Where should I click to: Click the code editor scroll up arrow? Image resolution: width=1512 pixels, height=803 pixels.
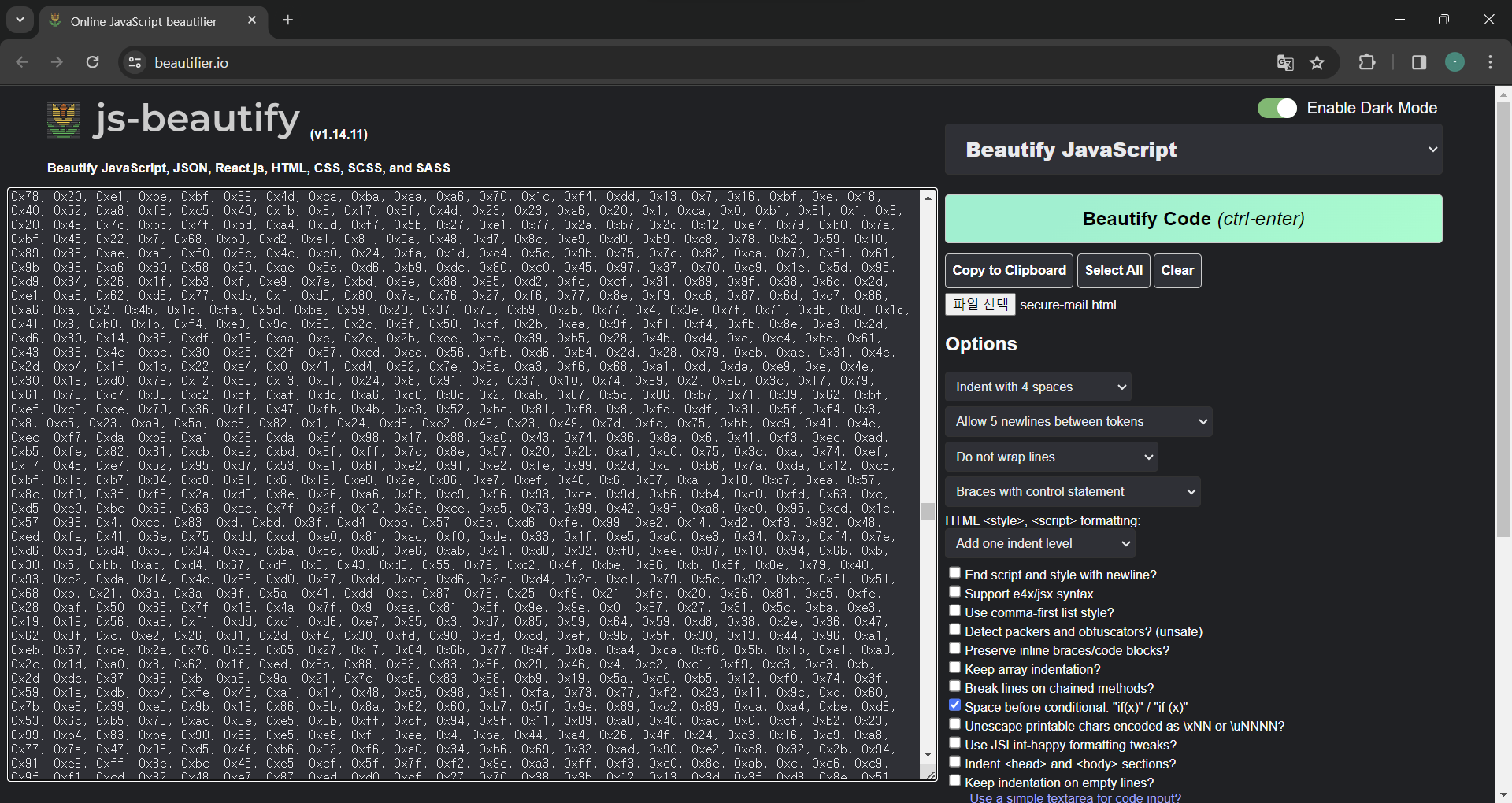click(928, 197)
